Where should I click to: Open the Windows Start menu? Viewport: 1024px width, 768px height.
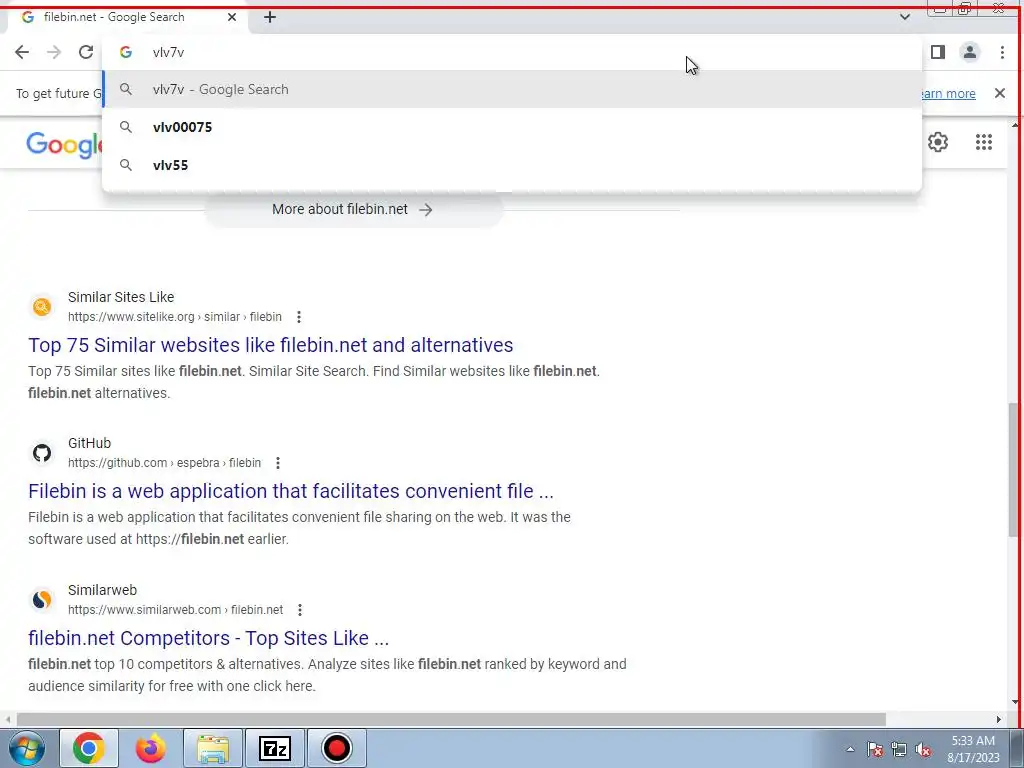(x=26, y=748)
